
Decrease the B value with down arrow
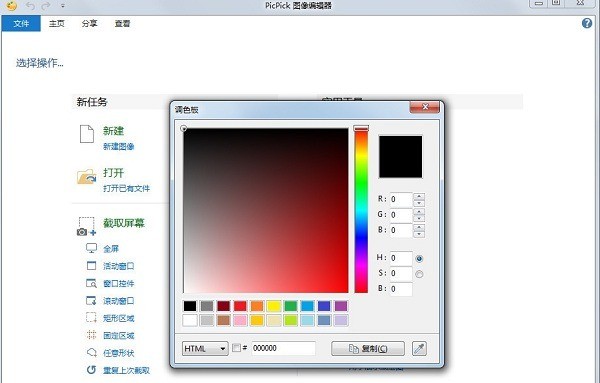coord(419,234)
